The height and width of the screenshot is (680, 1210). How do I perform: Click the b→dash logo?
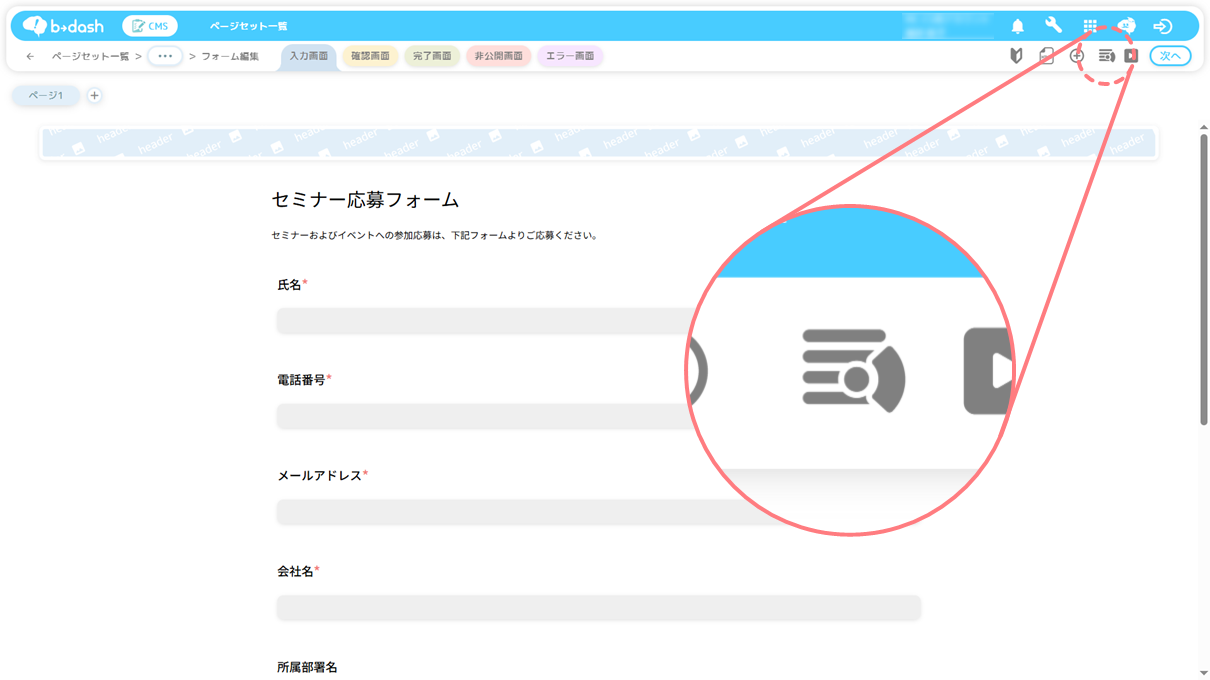pos(64,26)
